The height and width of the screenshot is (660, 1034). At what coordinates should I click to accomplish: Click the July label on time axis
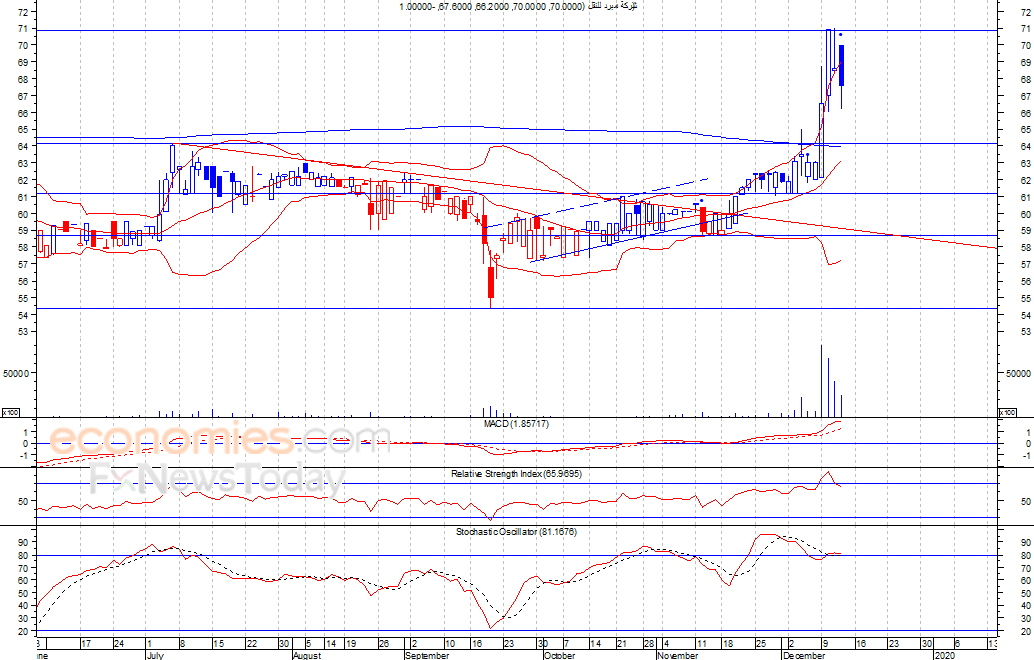(x=155, y=655)
